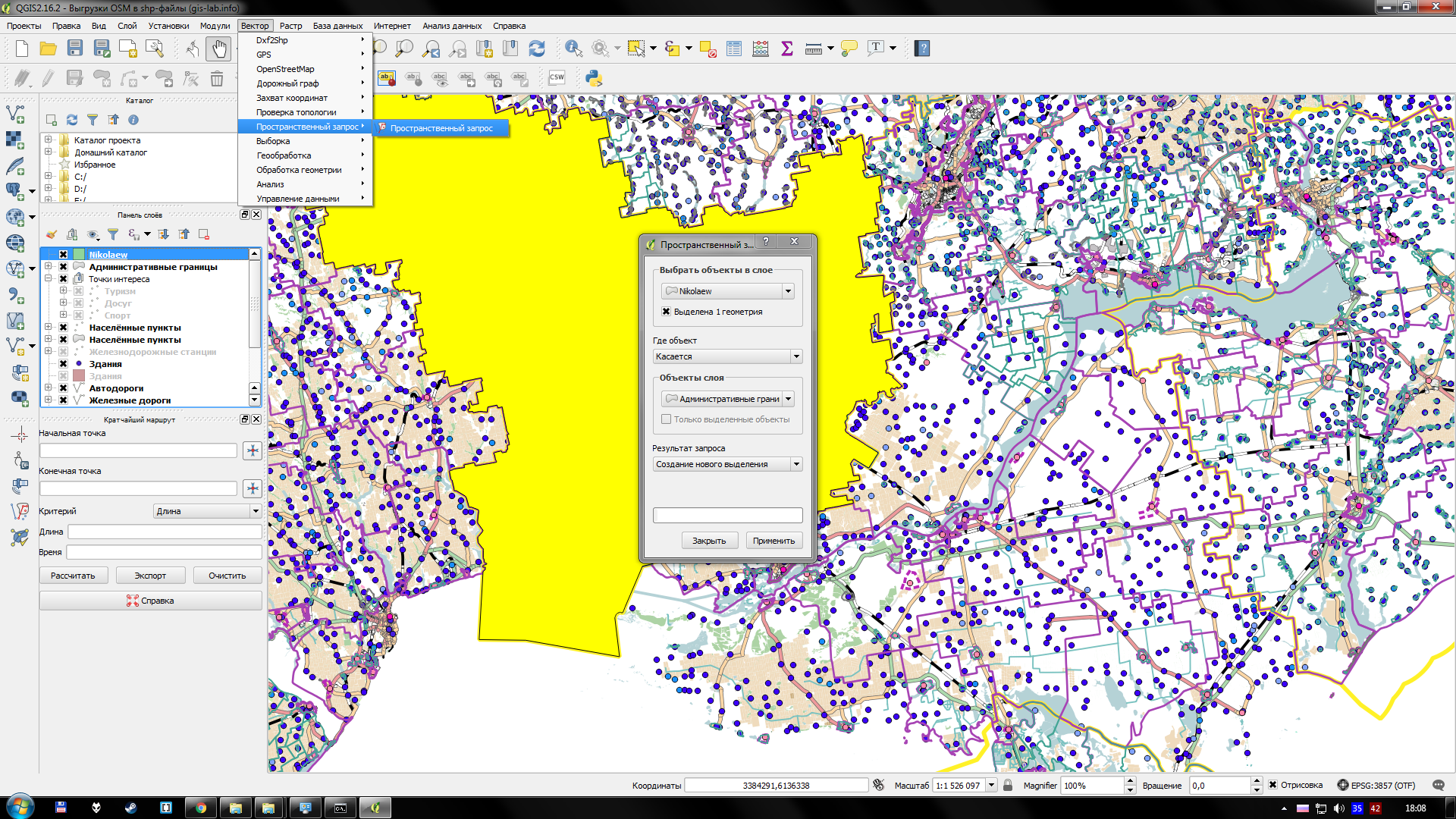Click the Add Delimited Text Layer comma icon
Image resolution: width=1456 pixels, height=819 pixels.
click(x=15, y=294)
